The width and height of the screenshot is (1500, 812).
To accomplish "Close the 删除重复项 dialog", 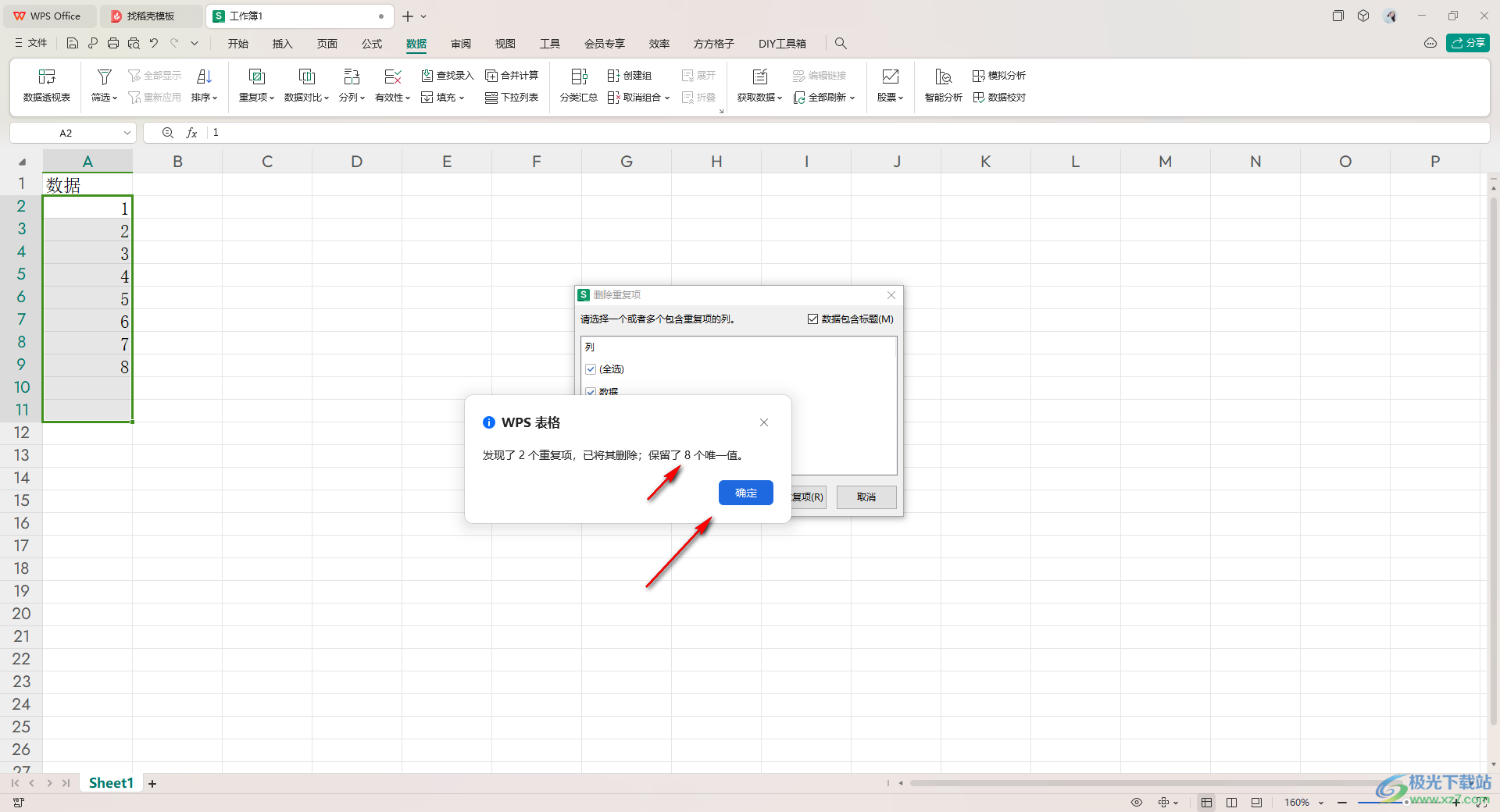I will (x=891, y=295).
